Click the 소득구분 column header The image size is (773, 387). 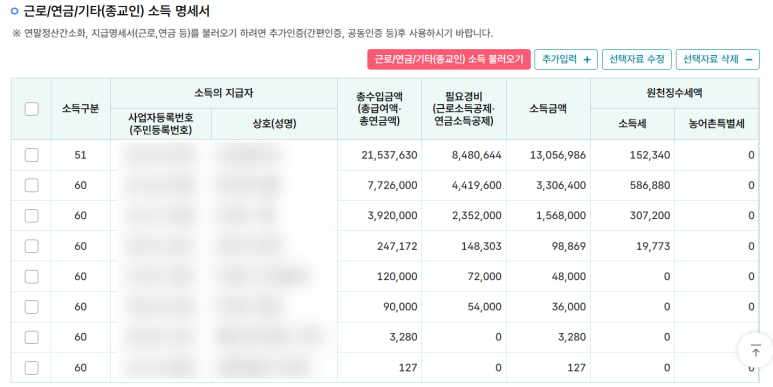pyautogui.click(x=80, y=108)
